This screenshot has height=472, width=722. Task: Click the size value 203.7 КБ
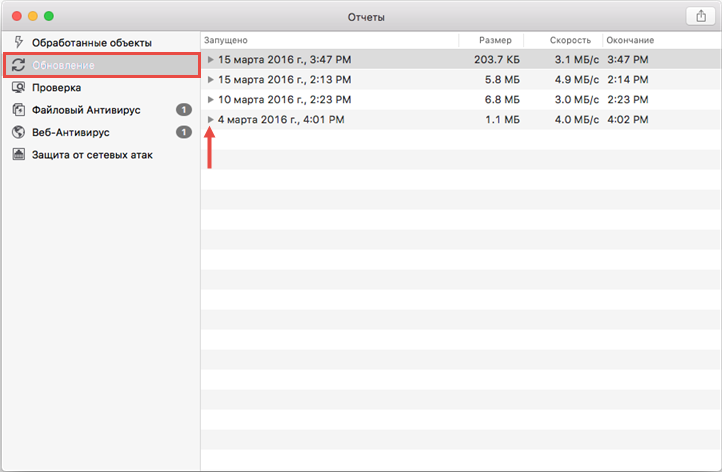coord(497,59)
